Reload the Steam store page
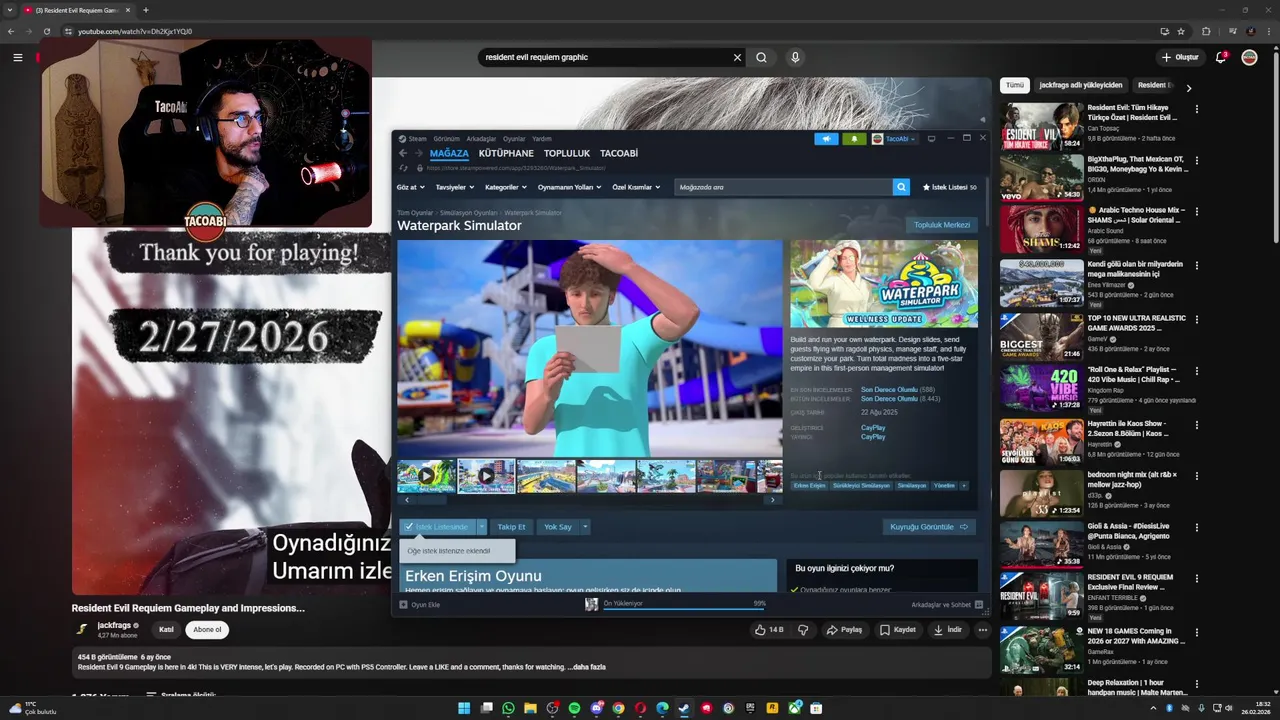Image resolution: width=1280 pixels, height=720 pixels. click(403, 168)
